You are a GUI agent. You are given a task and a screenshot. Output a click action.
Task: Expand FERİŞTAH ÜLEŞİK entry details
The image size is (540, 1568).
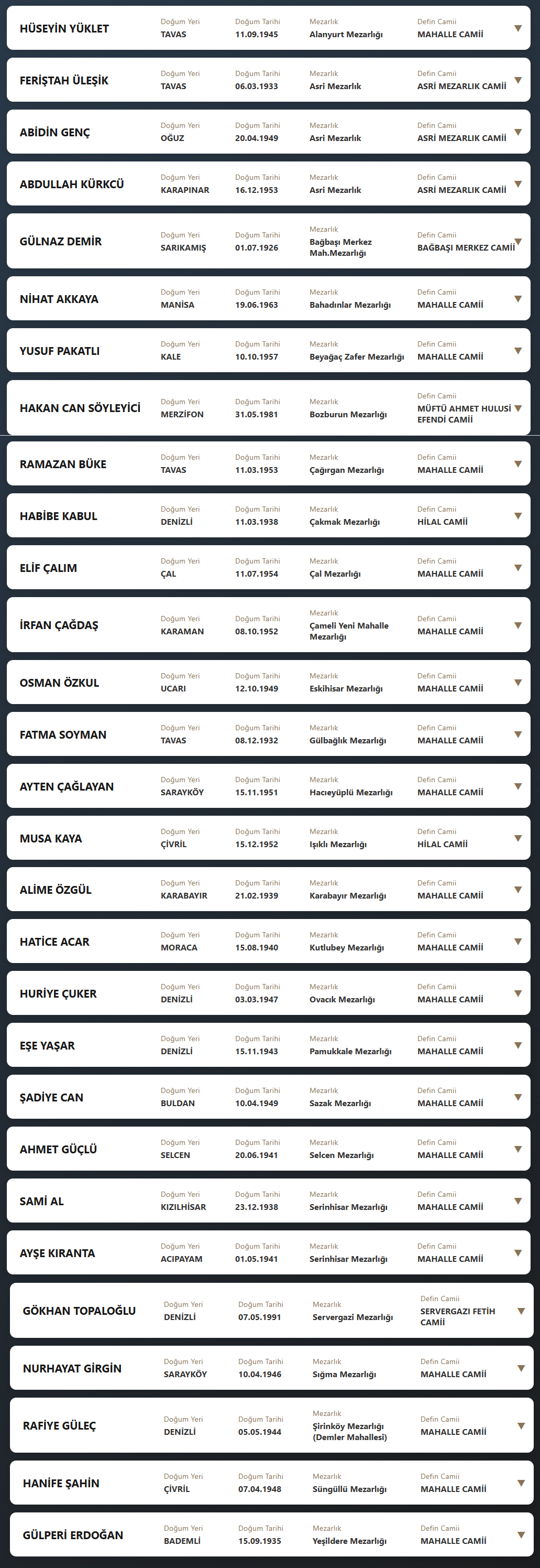pos(518,80)
